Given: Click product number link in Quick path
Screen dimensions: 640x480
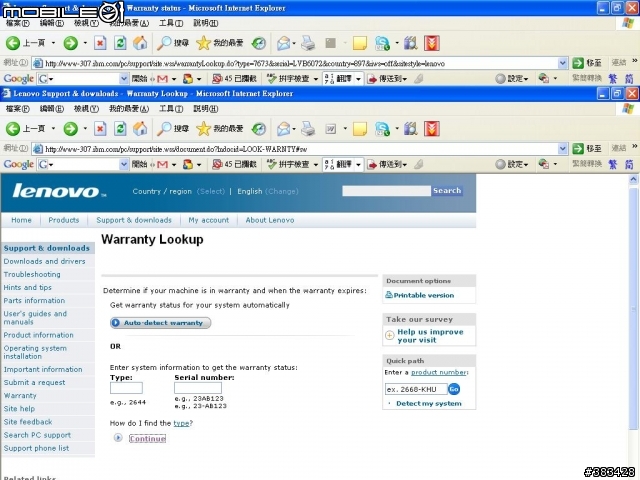Looking at the screenshot, I should click(x=439, y=372).
